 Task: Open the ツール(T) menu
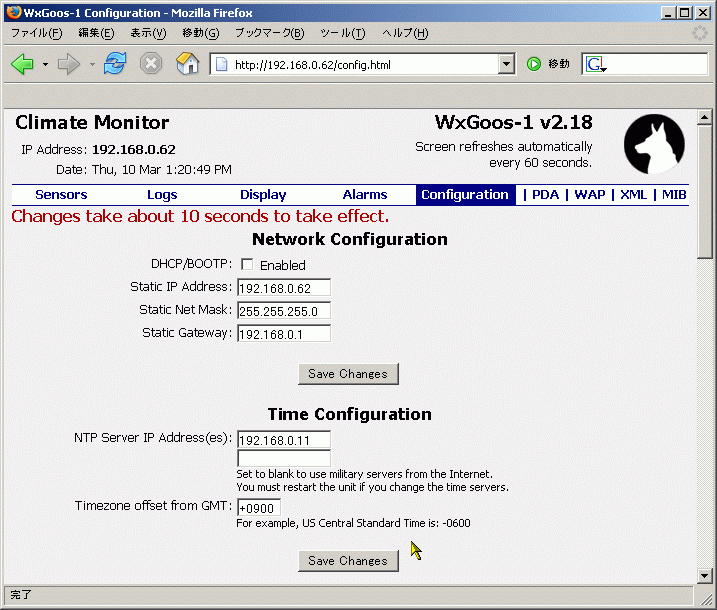[x=342, y=33]
